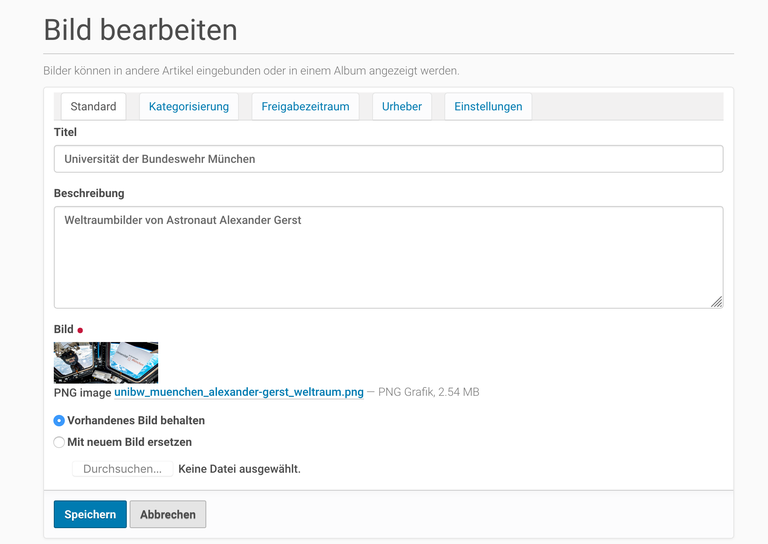Open the Urheber tab

coord(402,106)
